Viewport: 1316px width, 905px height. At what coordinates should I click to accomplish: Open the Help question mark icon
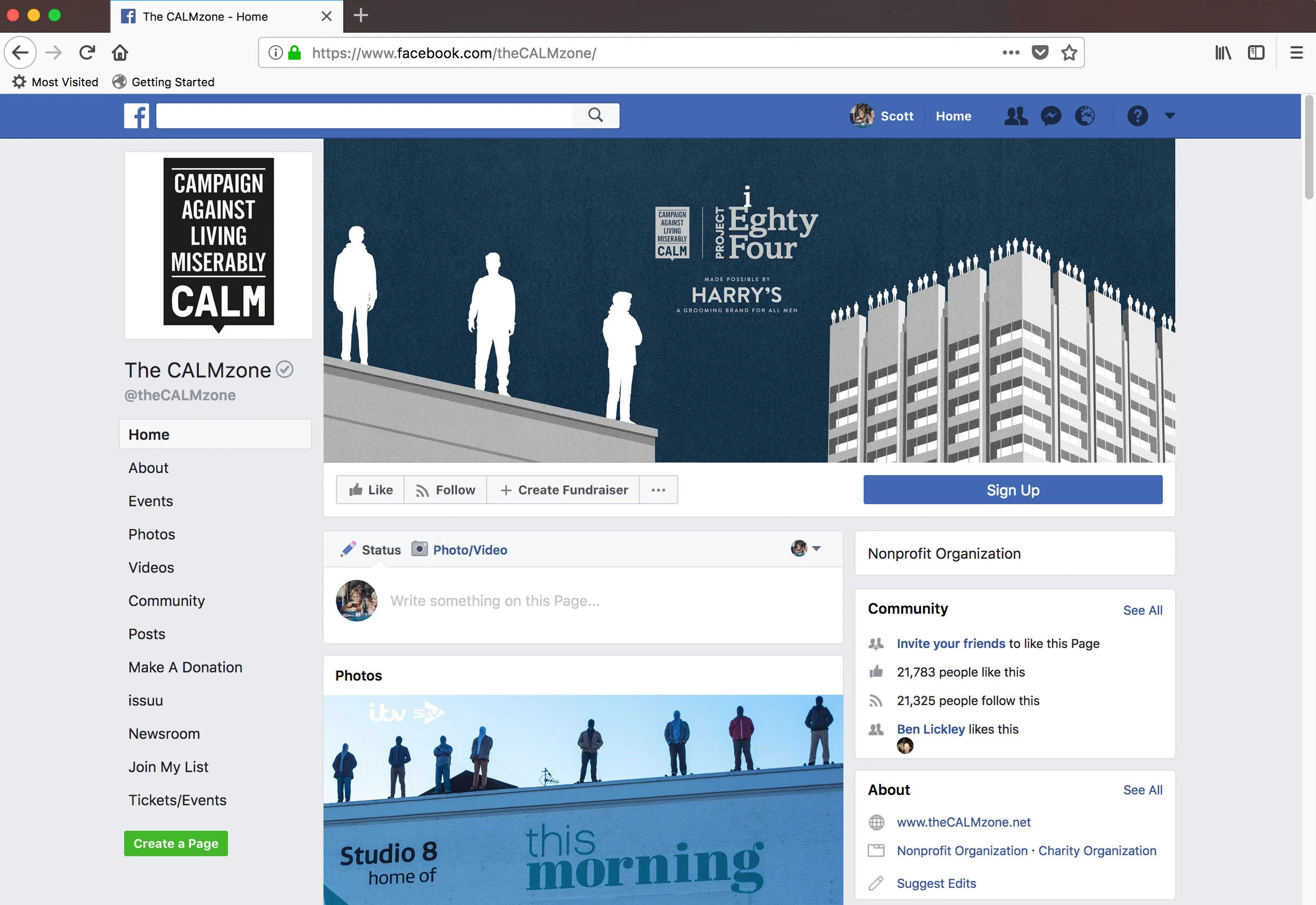click(x=1138, y=116)
